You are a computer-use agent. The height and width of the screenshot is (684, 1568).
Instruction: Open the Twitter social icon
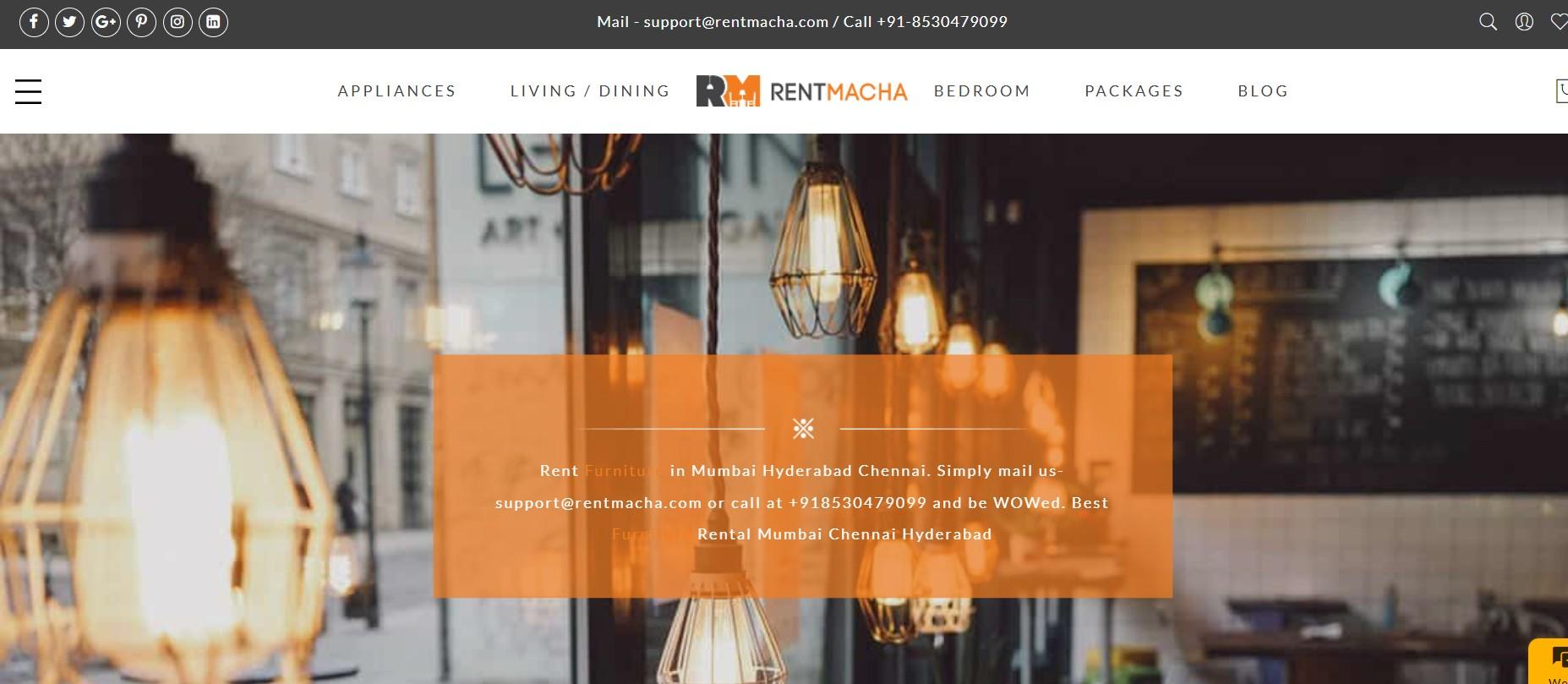point(69,22)
